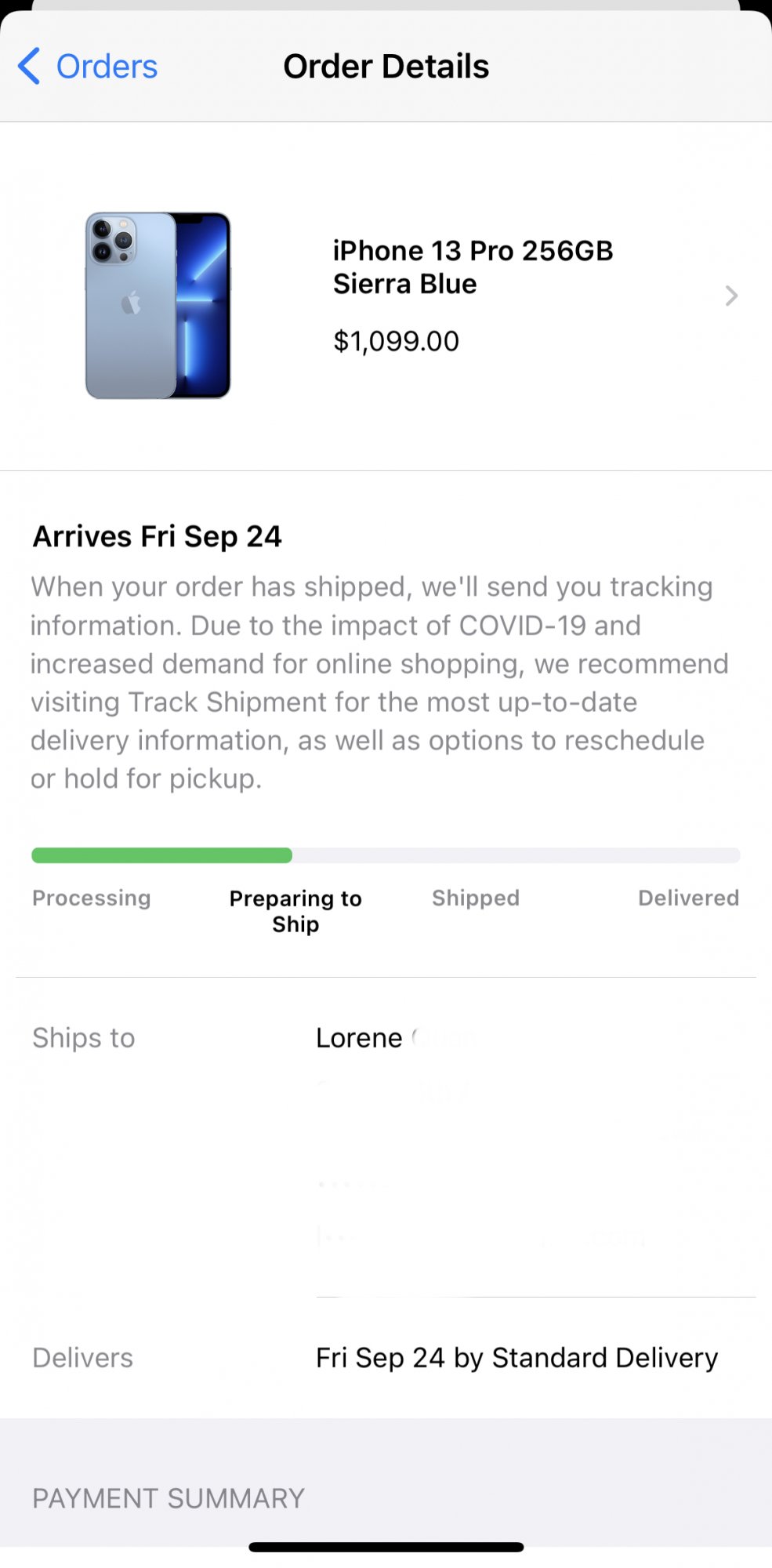The width and height of the screenshot is (772, 1568).
Task: Tap the Order Details title
Action: [386, 67]
